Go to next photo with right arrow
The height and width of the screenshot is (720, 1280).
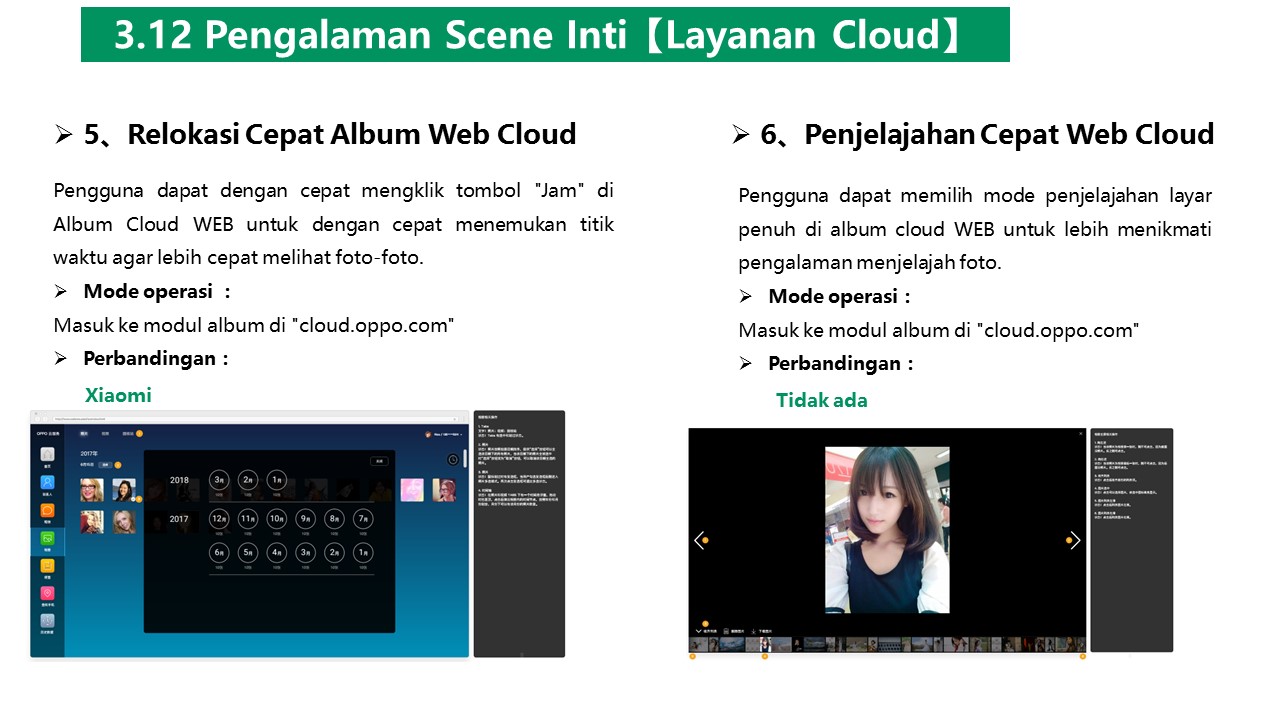(1075, 540)
